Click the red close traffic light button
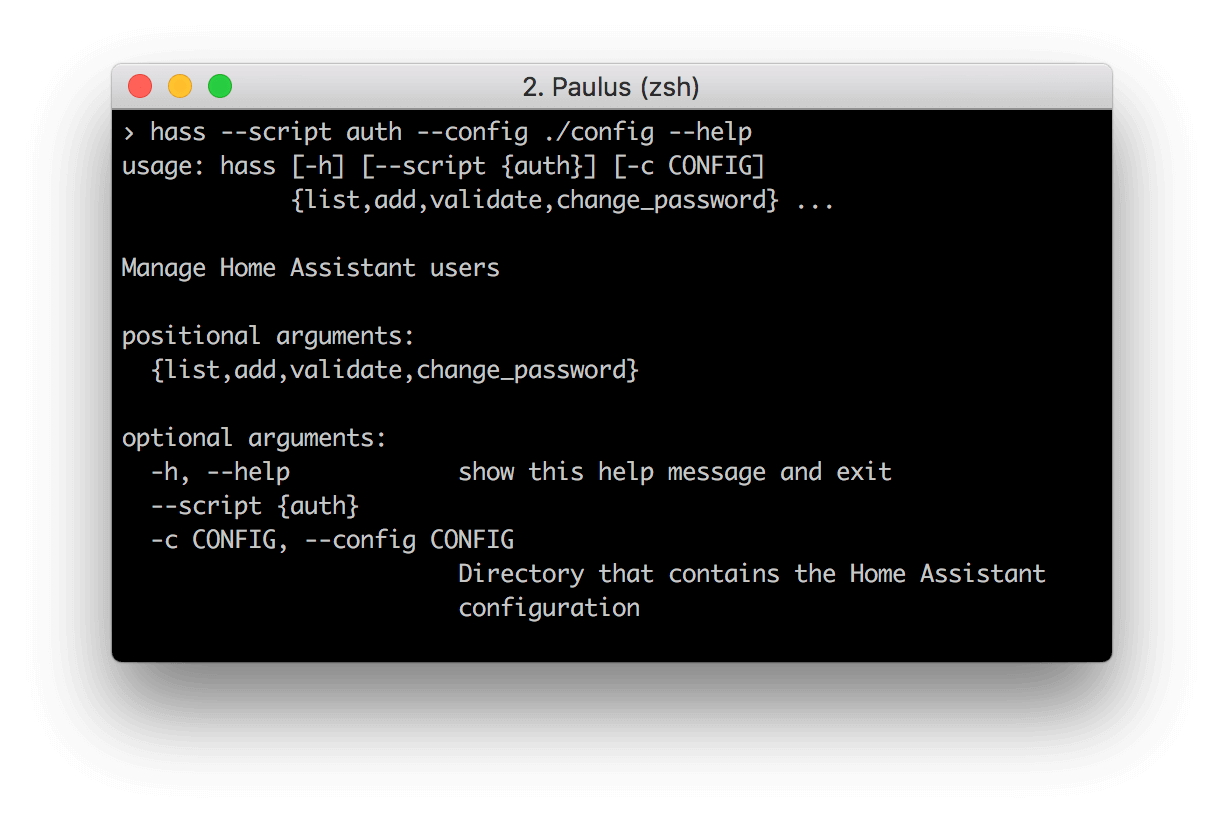The image size is (1224, 822). 140,86
